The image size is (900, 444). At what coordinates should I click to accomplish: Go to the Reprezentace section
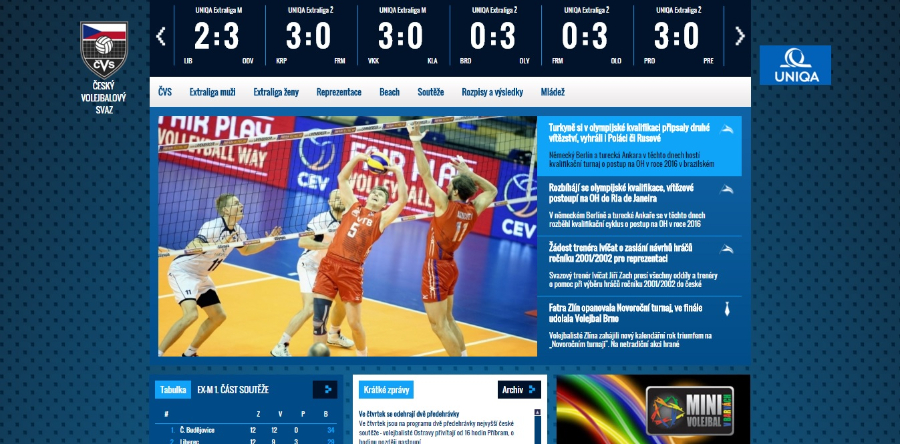(339, 92)
